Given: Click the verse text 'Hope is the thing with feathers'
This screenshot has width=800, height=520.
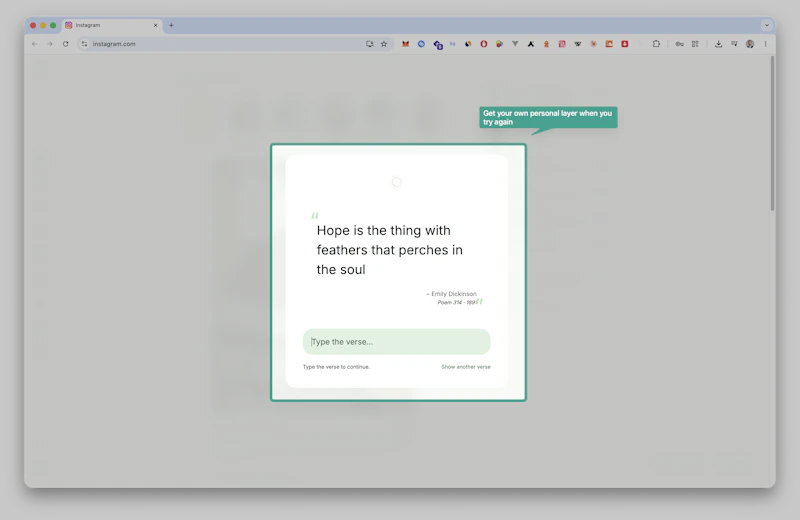Looking at the screenshot, I should point(390,250).
